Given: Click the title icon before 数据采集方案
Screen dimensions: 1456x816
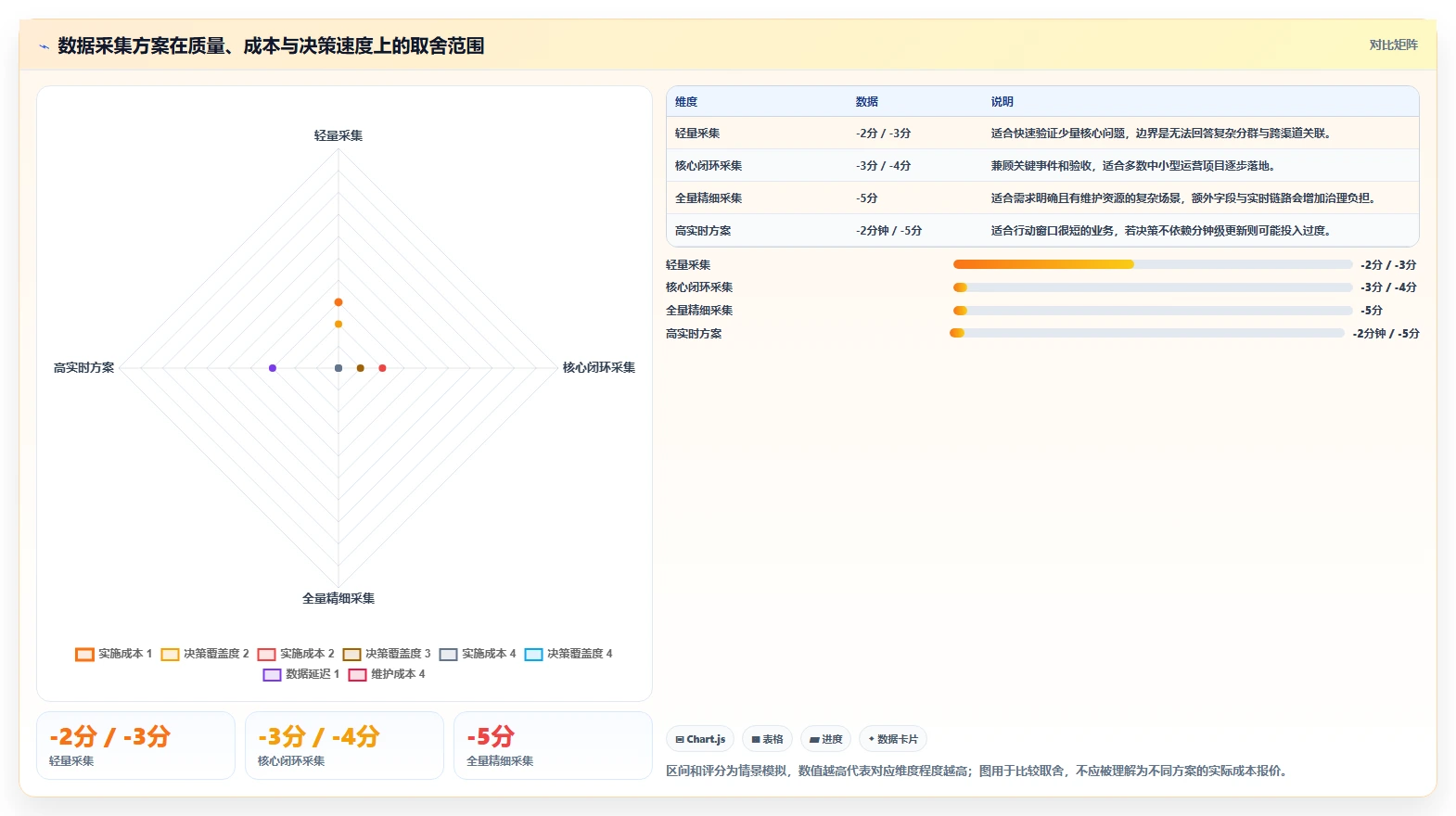Looking at the screenshot, I should pos(44,45).
